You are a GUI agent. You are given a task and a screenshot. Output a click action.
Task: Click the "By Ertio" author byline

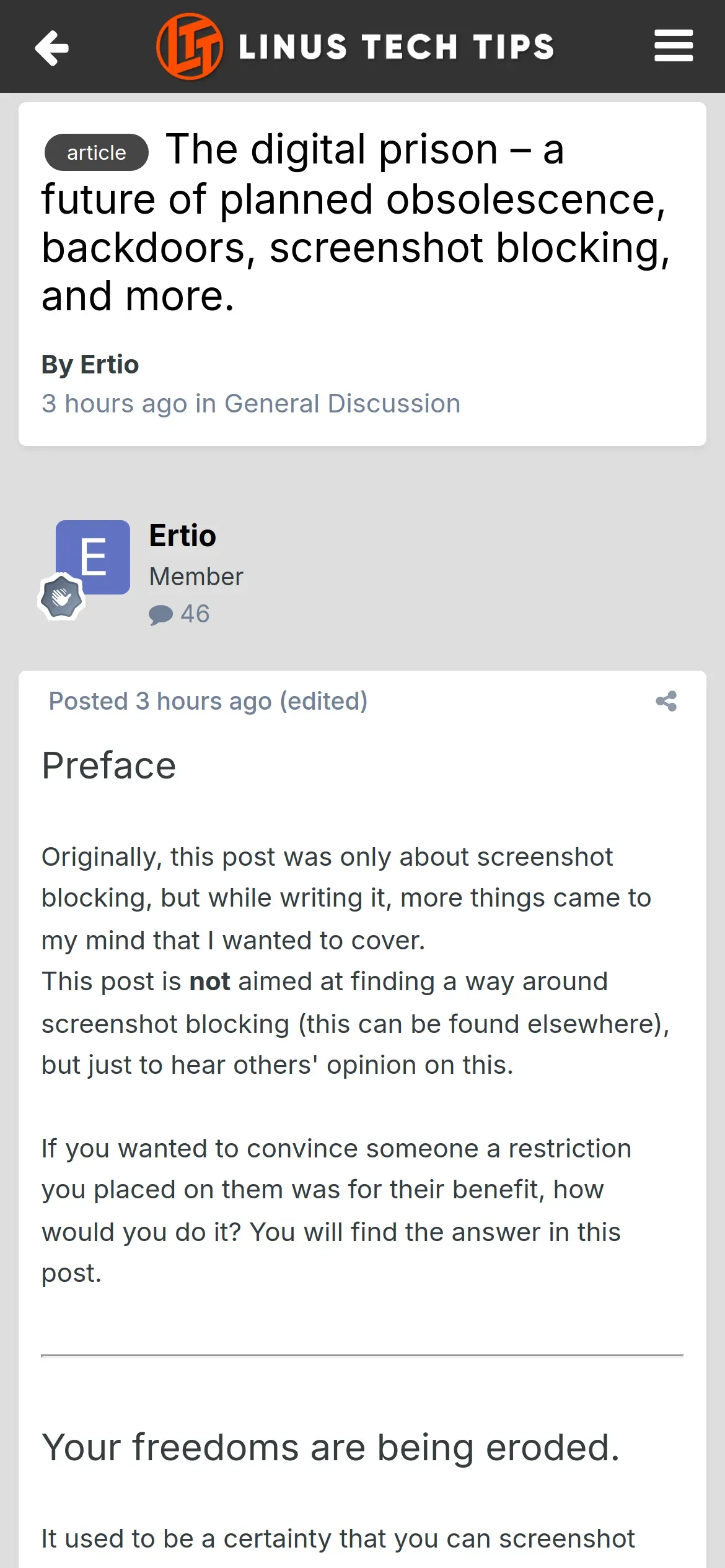tap(90, 364)
